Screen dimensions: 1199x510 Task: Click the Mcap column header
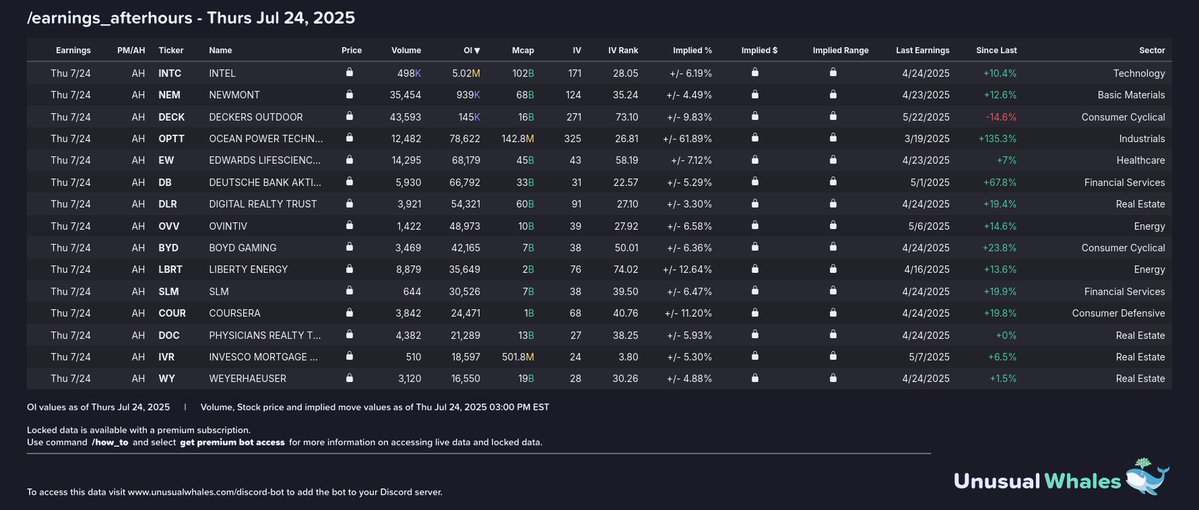(523, 50)
